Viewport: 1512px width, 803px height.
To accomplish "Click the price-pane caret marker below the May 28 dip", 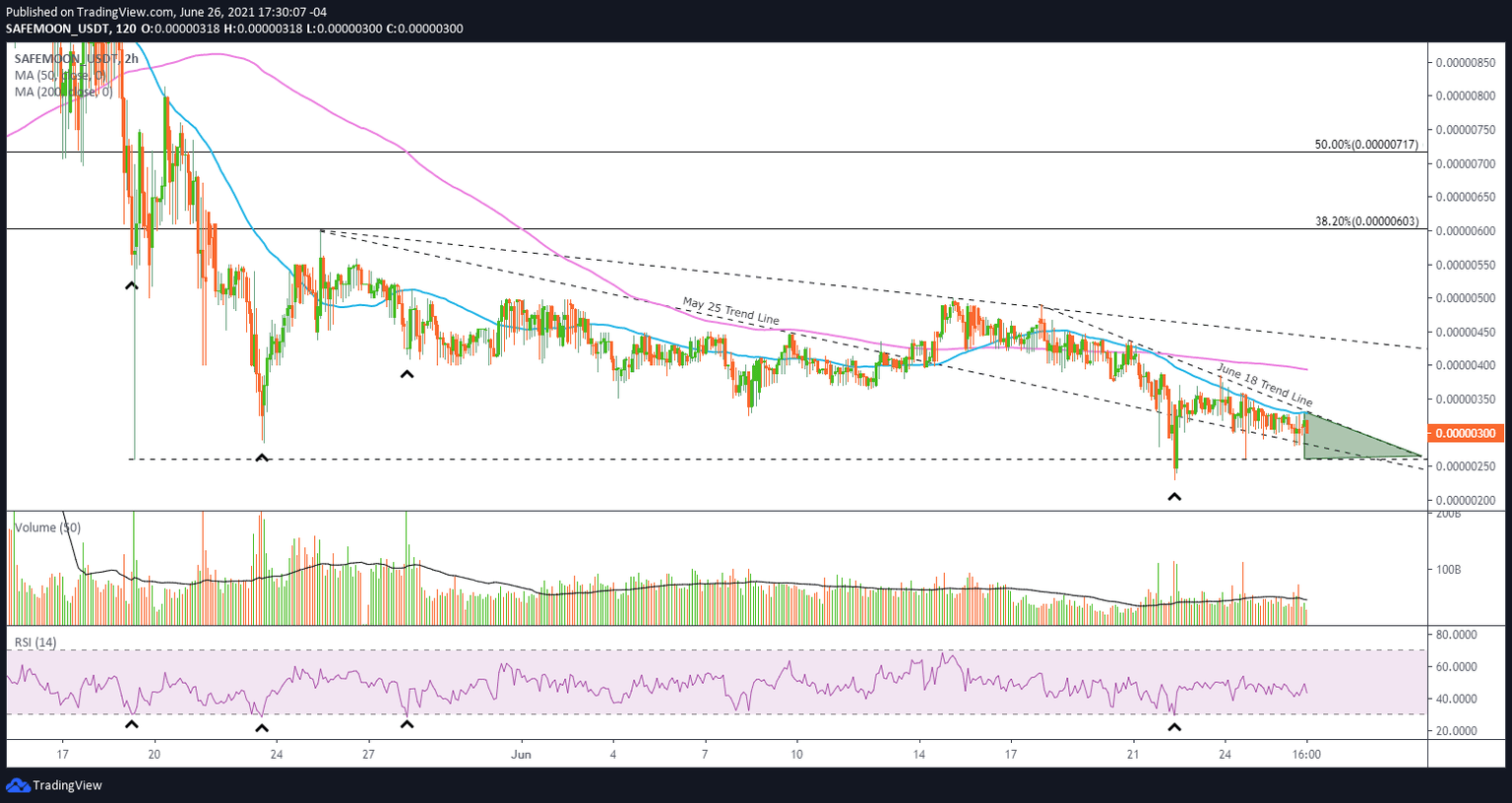I will 407,374.
